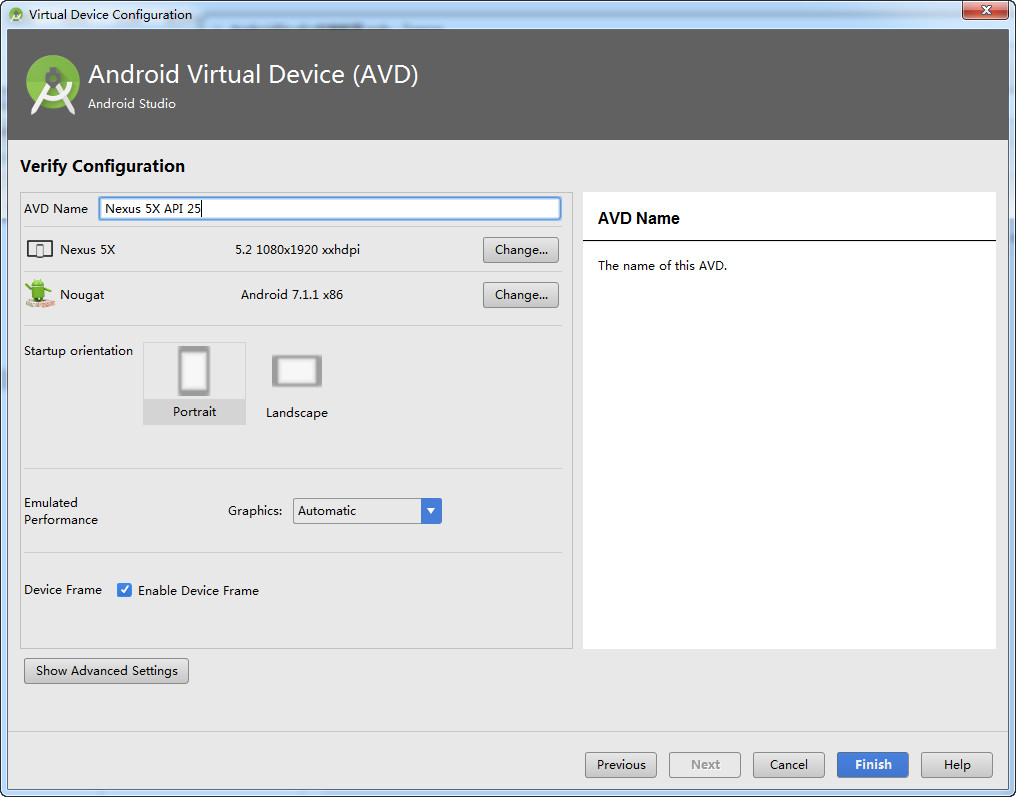This screenshot has width=1016, height=797.
Task: Go back with the Previous button
Action: point(621,765)
